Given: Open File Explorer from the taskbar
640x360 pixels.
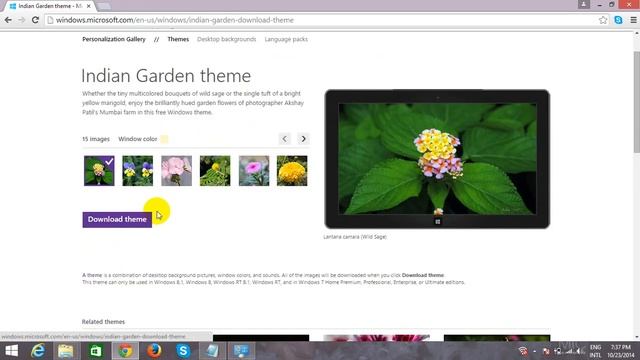Looking at the screenshot, I should (65, 351).
